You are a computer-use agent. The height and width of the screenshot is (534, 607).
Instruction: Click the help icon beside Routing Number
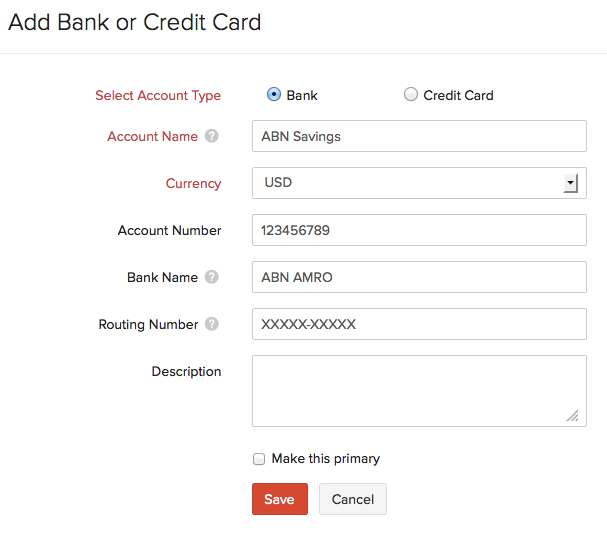click(212, 324)
